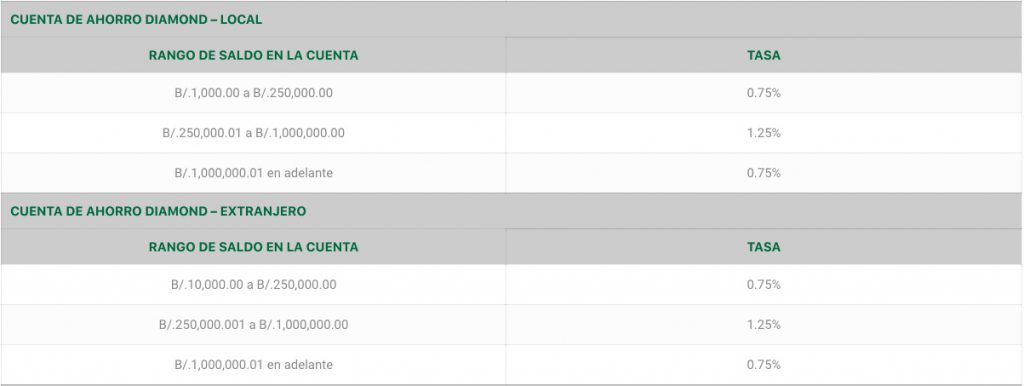Click Local B/.1,000,000.01 en adelante cell
Screen dimensions: 1024x386
click(x=253, y=173)
